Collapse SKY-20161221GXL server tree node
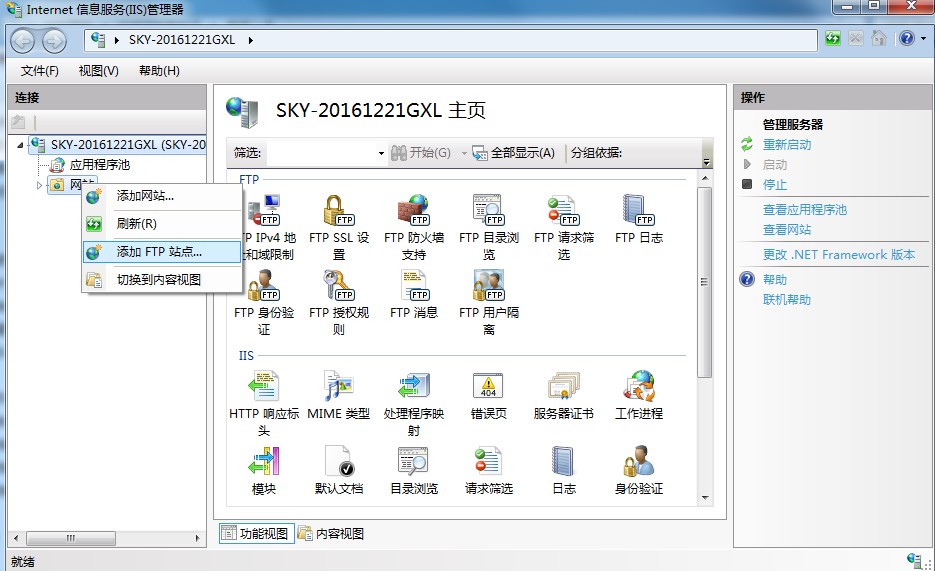Viewport: 935px width, 571px height. pos(20,145)
